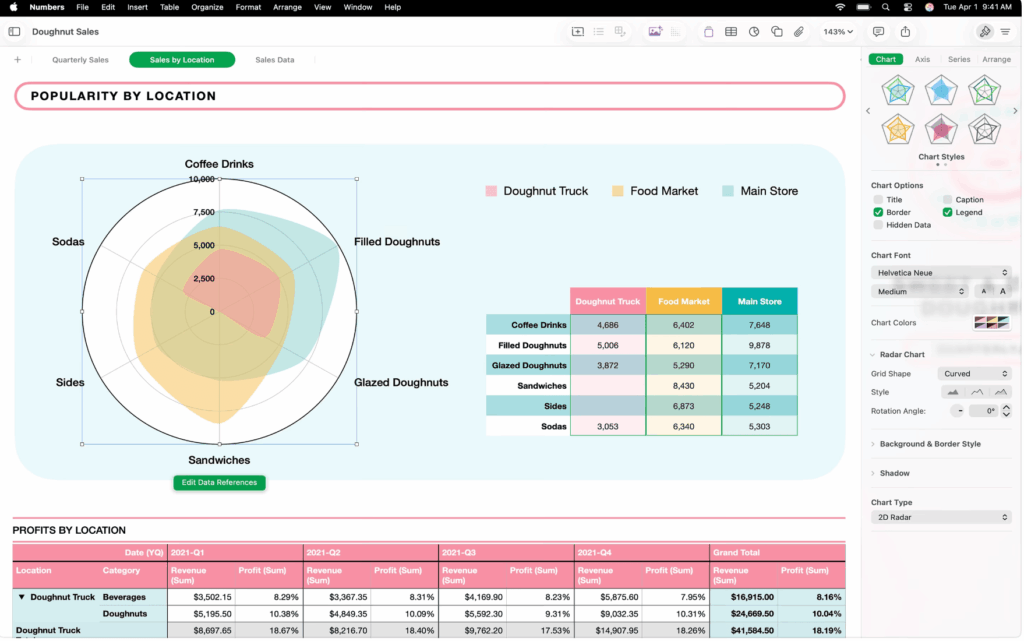The height and width of the screenshot is (641, 1024).
Task: Click the Edit Data References button
Action: coord(219,482)
